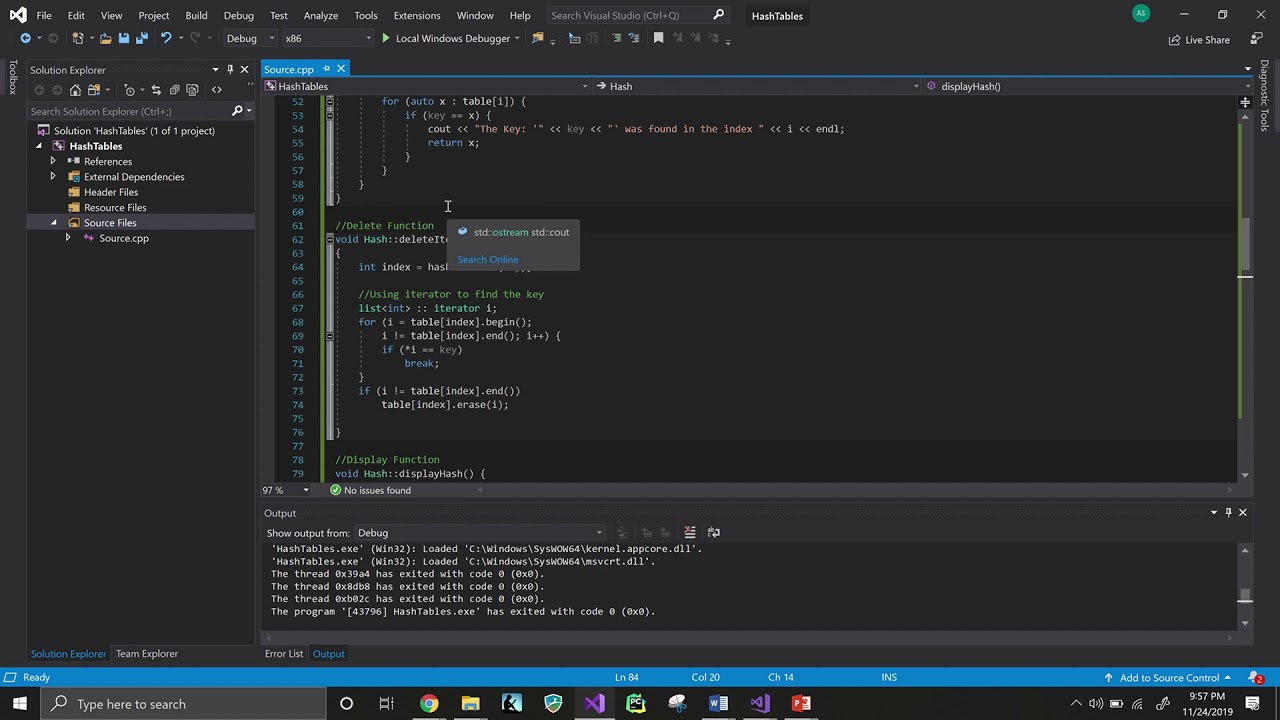Viewport: 1280px width, 720px height.
Task: Click the No issues found indicator
Action: [370, 490]
